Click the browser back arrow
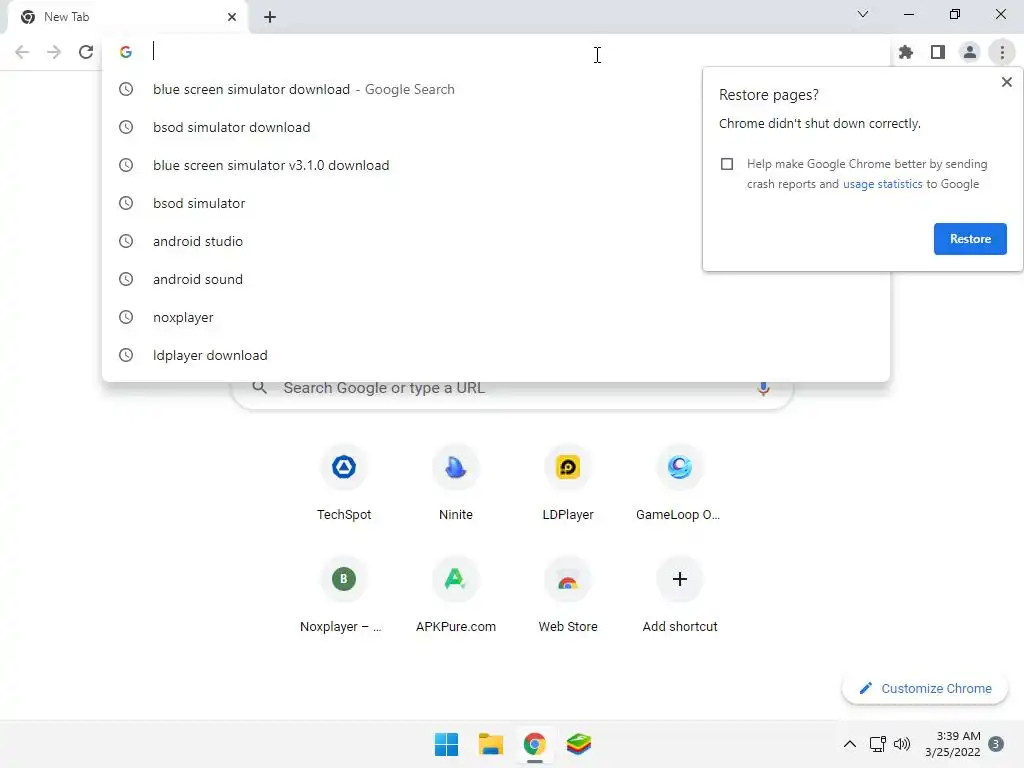The height and width of the screenshot is (768, 1024). [x=22, y=52]
